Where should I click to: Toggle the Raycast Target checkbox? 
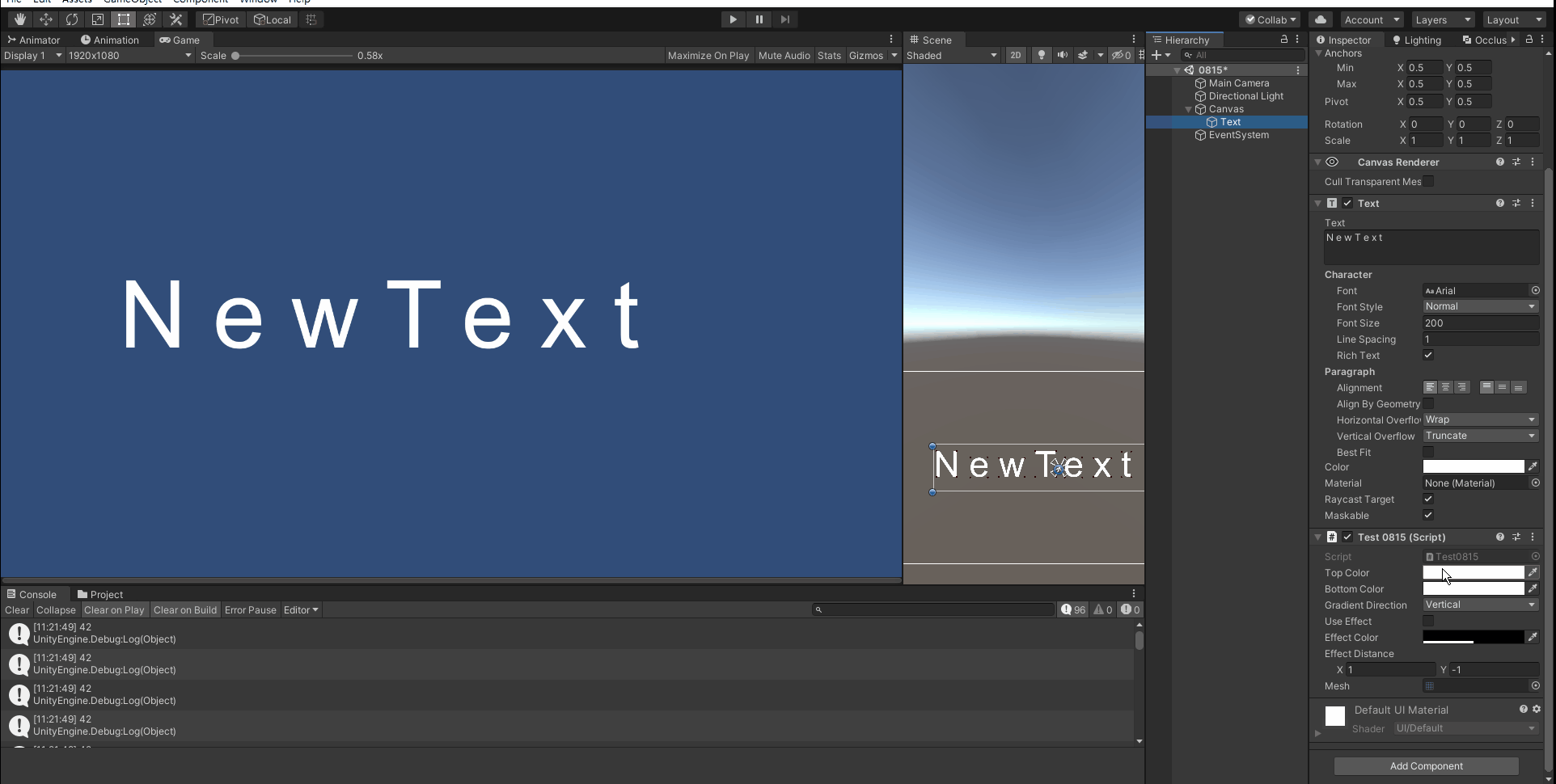(1428, 499)
